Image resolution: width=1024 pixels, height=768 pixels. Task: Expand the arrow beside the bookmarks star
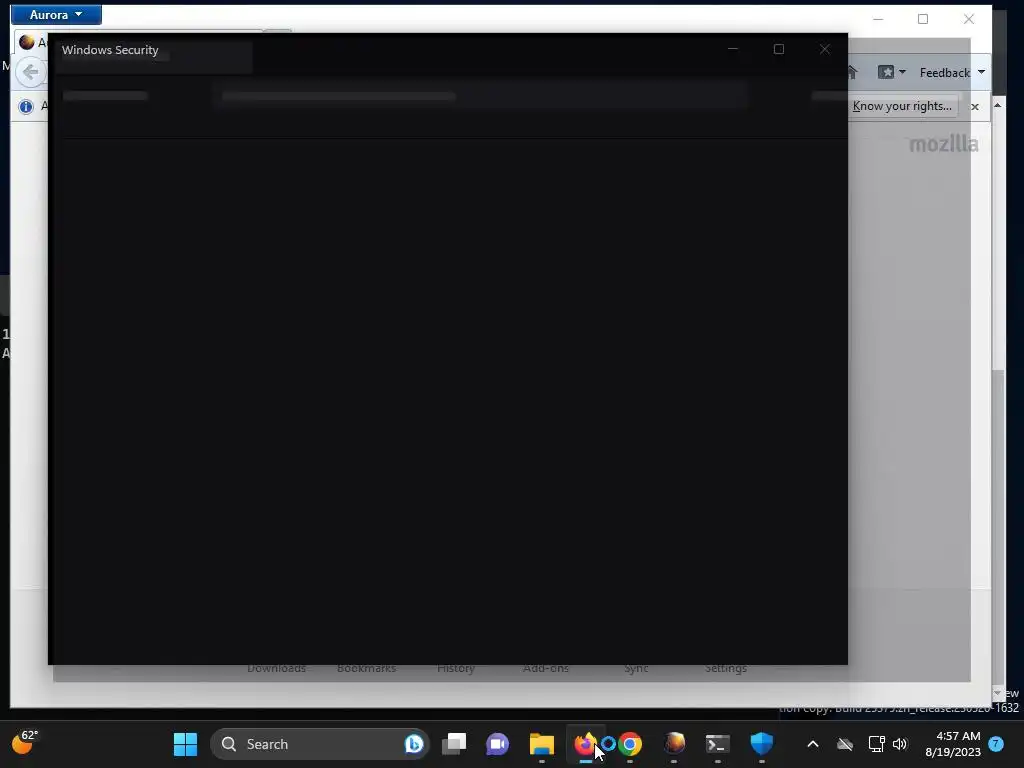(x=902, y=72)
